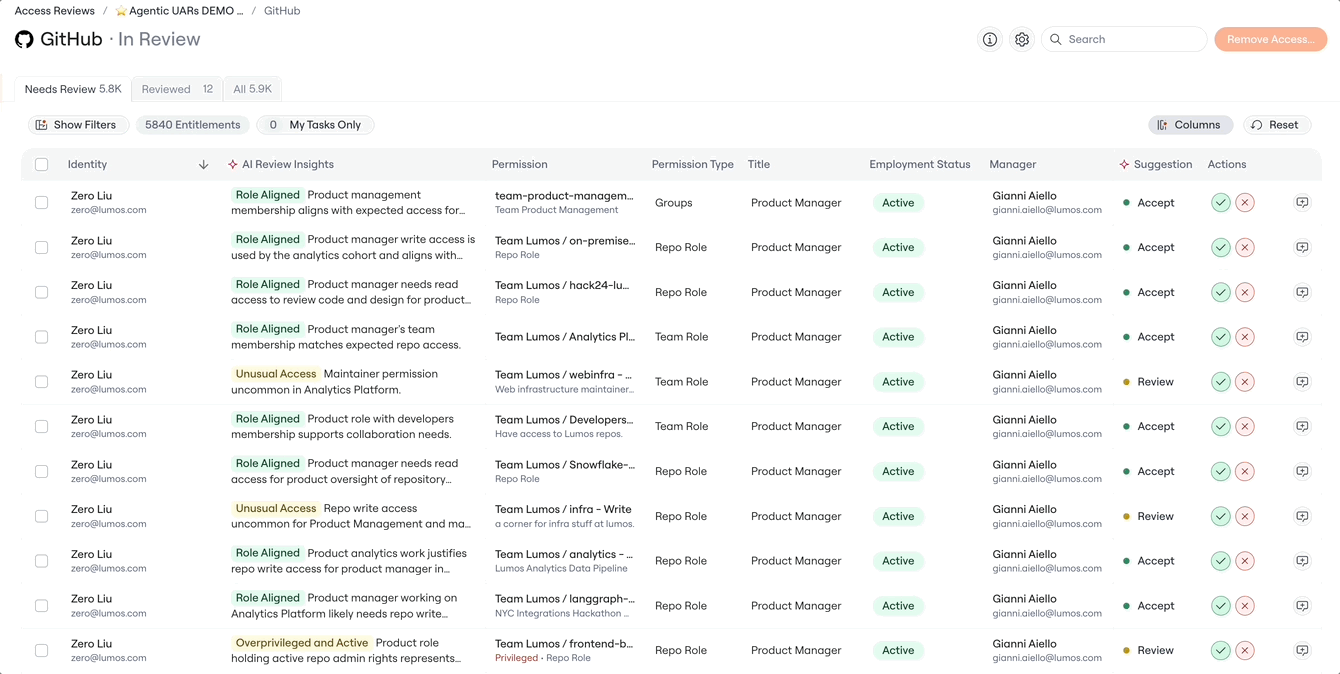The height and width of the screenshot is (674, 1340).
Task: Open the Columns chooser
Action: (x=1190, y=125)
